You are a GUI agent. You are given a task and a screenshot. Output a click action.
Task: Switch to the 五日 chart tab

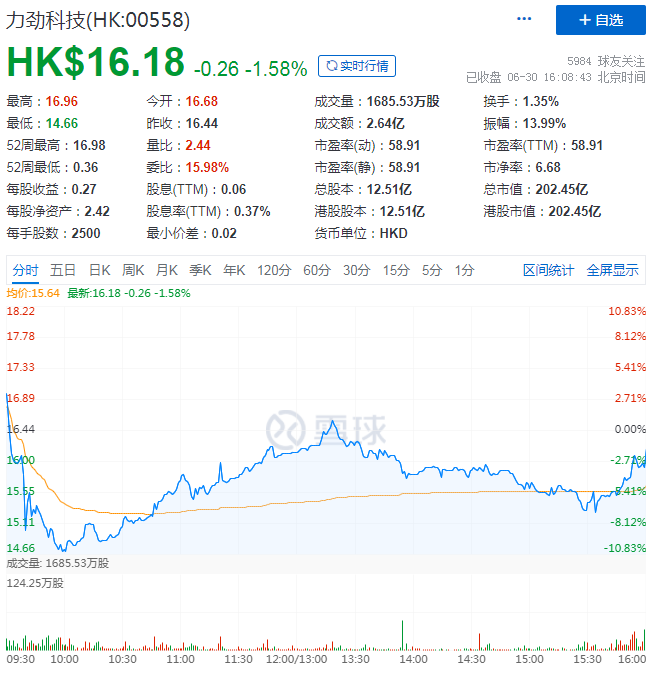coord(63,270)
